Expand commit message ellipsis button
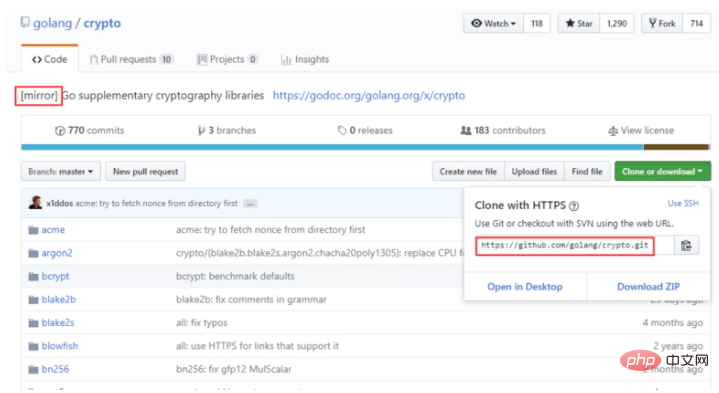Viewport: 719px width, 393px height. pyautogui.click(x=250, y=204)
